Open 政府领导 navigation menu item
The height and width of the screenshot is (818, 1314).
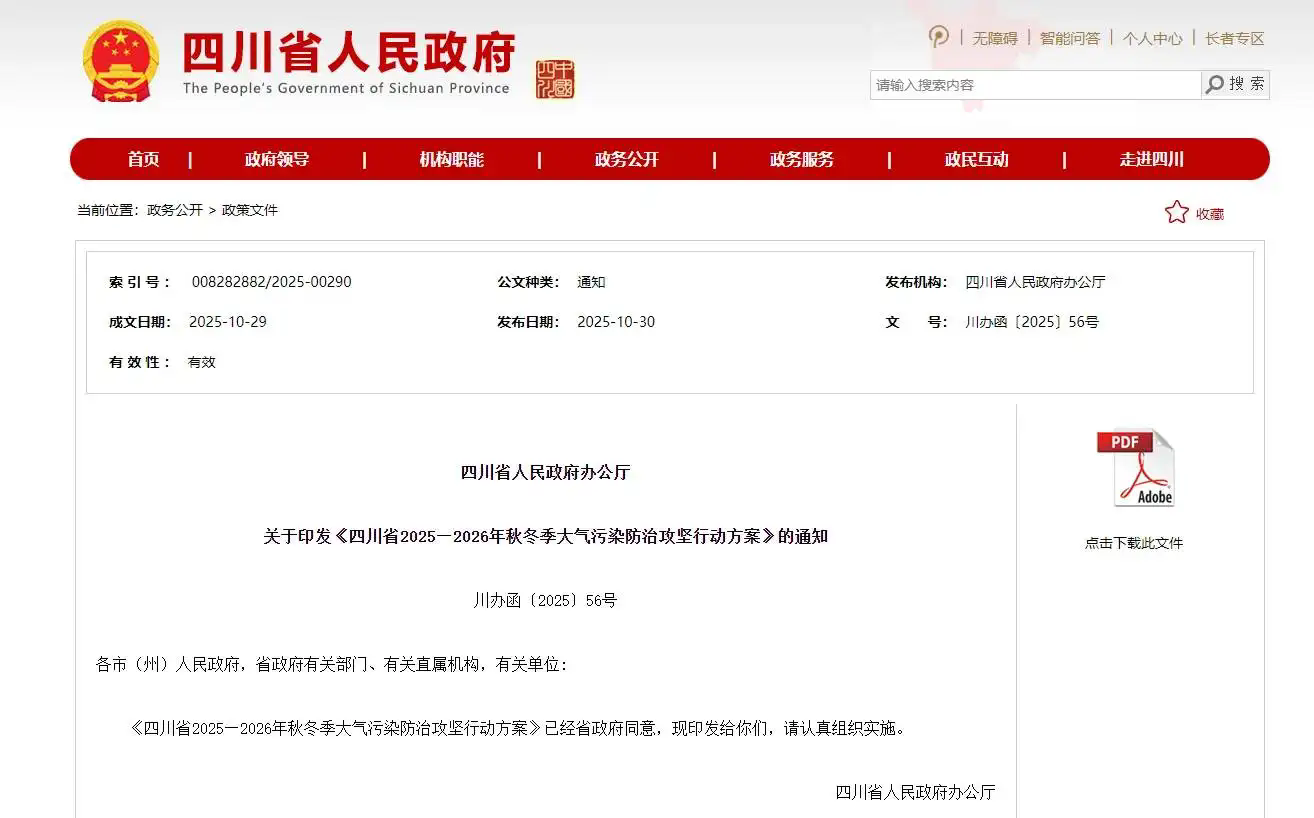click(277, 159)
